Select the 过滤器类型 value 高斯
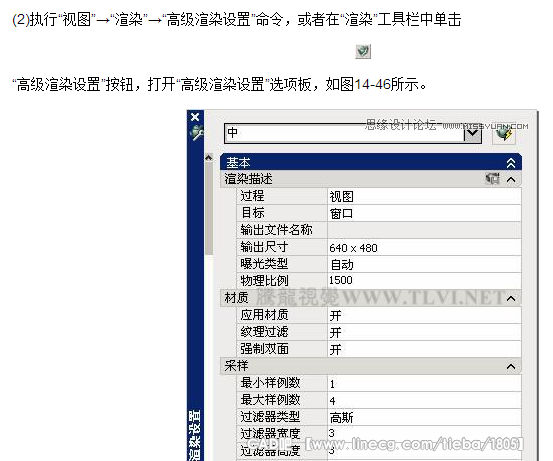The width and height of the screenshot is (553, 461). [424, 417]
